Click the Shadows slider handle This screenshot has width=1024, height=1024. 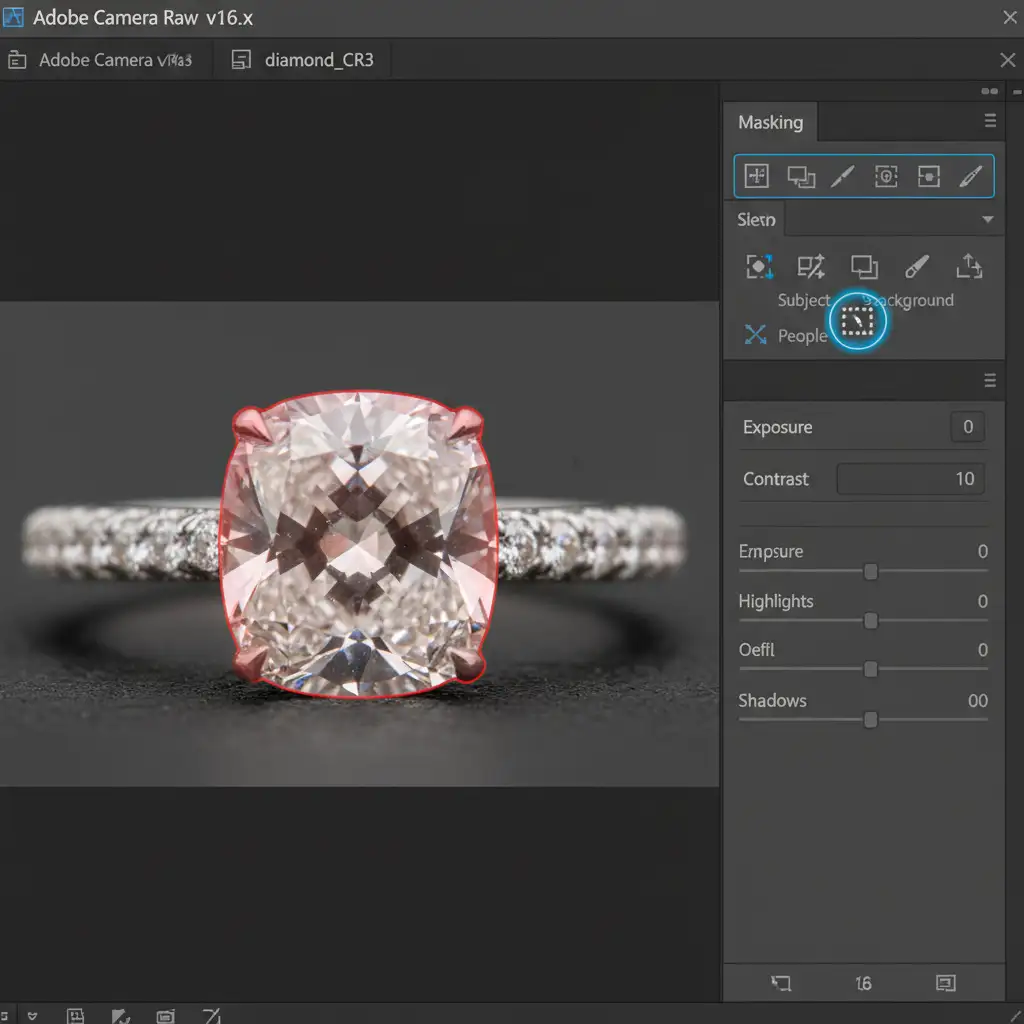(871, 720)
